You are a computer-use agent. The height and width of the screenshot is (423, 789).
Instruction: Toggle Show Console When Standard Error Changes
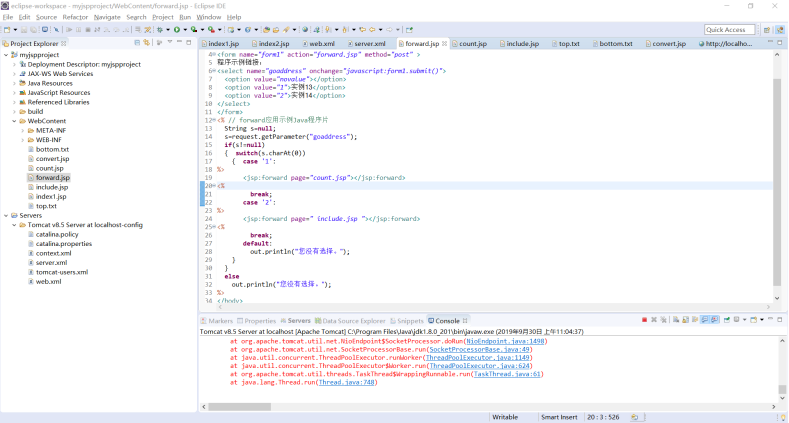(715, 320)
